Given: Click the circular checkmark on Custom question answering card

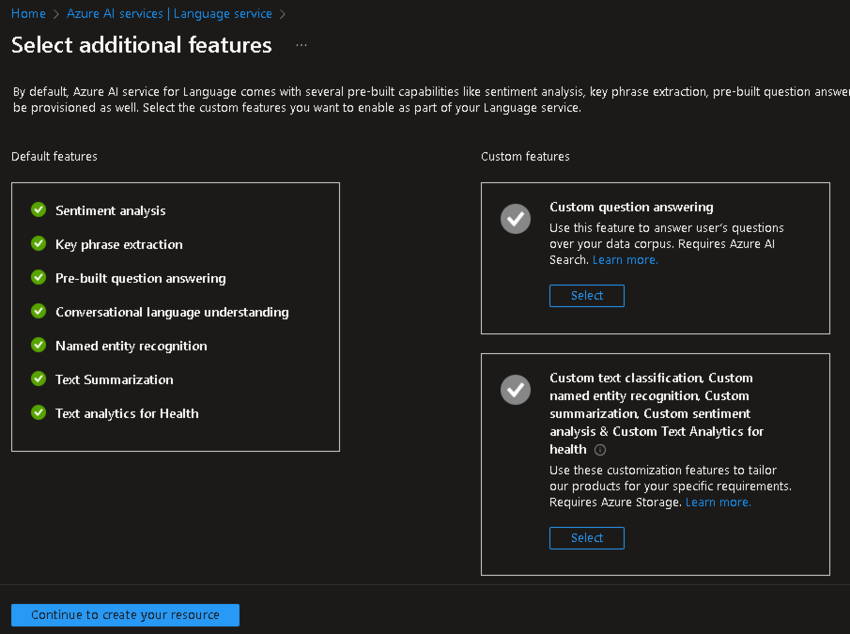Looking at the screenshot, I should [515, 218].
